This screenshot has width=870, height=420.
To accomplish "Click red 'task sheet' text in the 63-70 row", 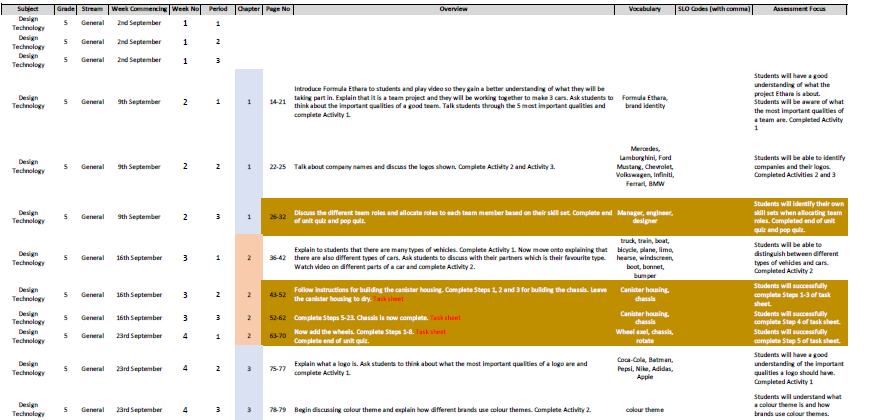I will (432, 331).
